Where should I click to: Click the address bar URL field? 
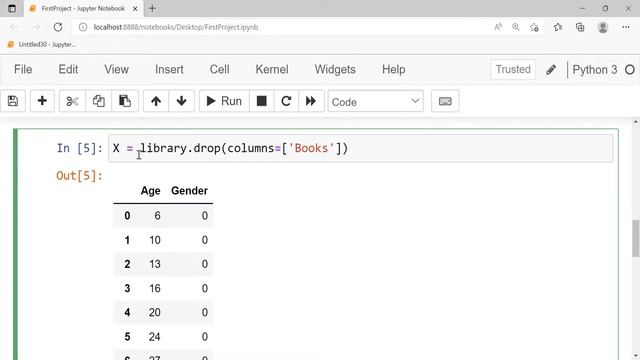pyautogui.click(x=176, y=27)
